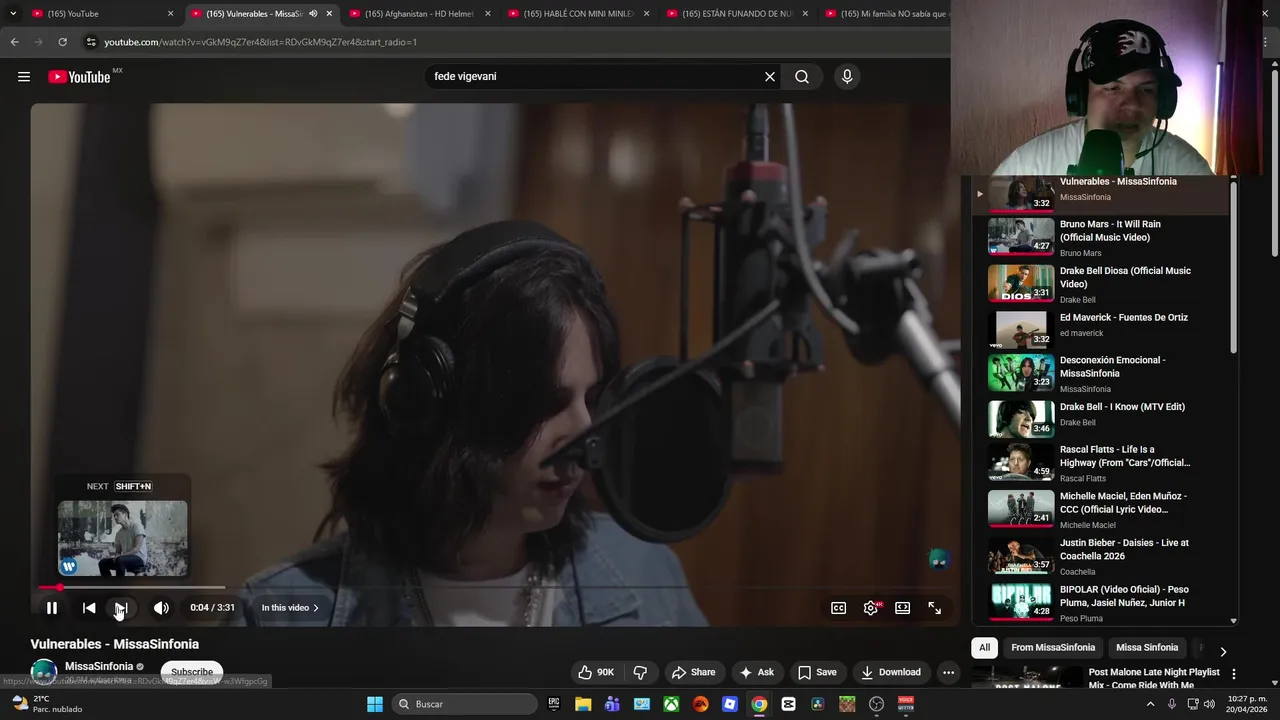Switch to 'ESTÁN FUNANDO DE NU' tab
Screen dimensions: 1280x720
click(x=738, y=14)
